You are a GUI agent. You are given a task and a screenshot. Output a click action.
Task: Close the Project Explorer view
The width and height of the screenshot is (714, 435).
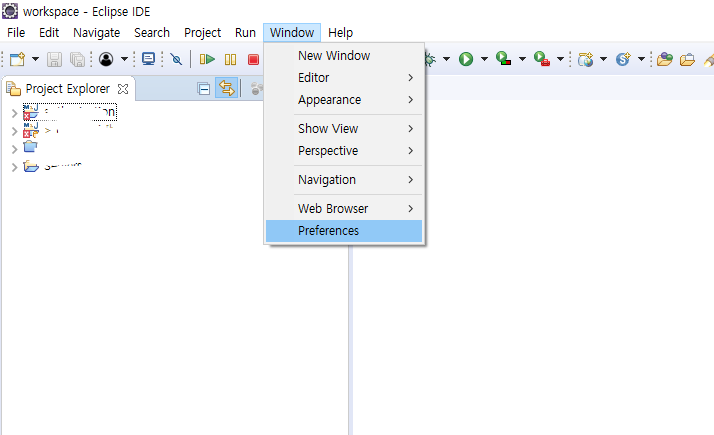[x=123, y=89]
